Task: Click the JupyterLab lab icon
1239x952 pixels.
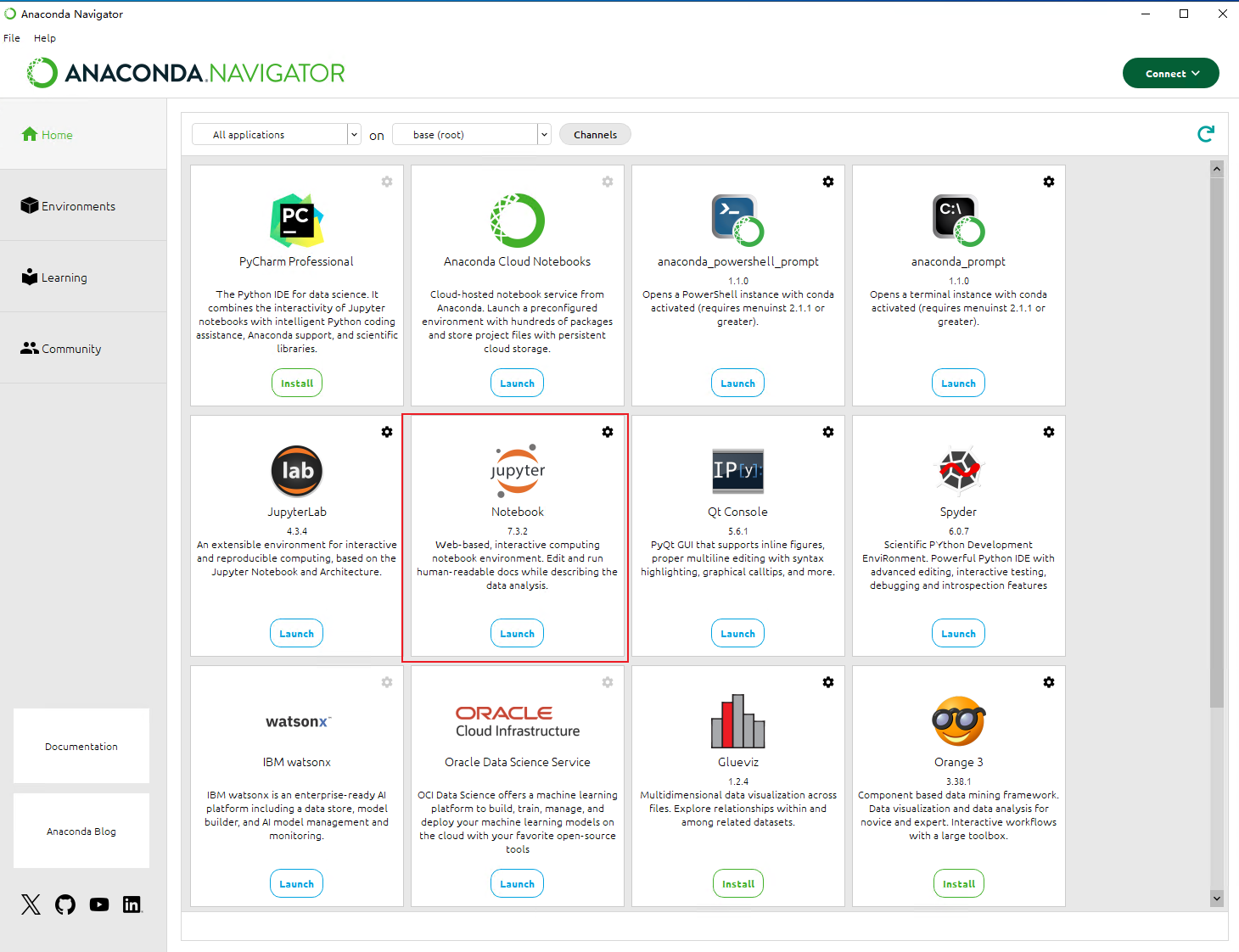Action: coord(297,471)
